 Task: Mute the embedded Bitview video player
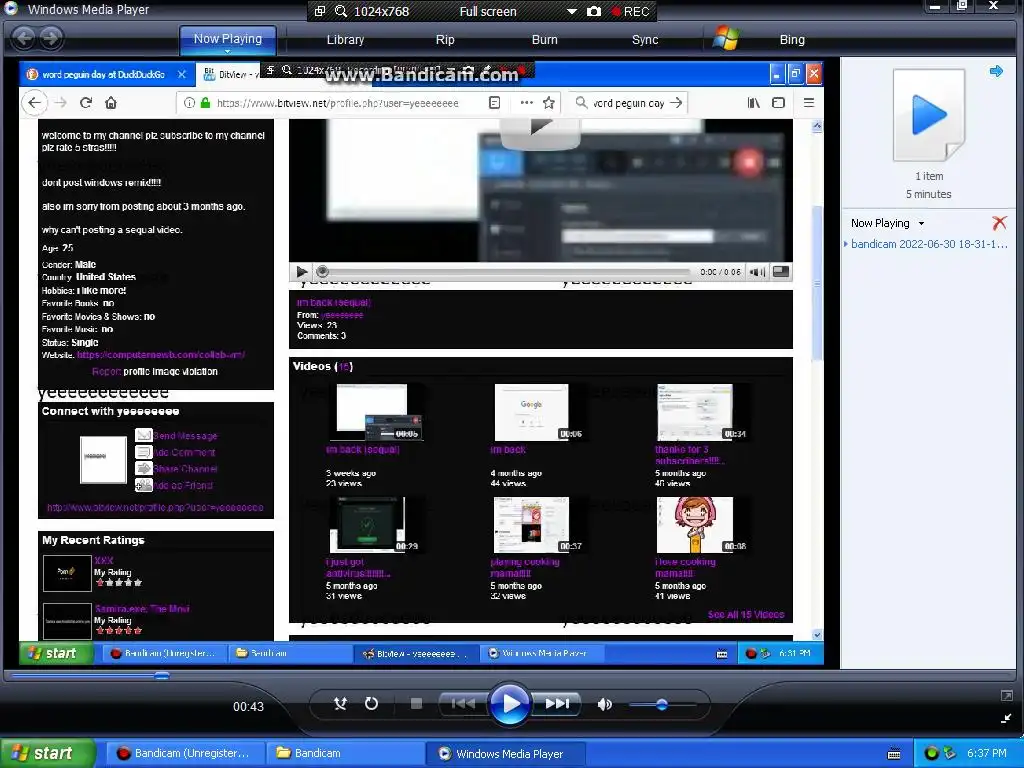(757, 272)
